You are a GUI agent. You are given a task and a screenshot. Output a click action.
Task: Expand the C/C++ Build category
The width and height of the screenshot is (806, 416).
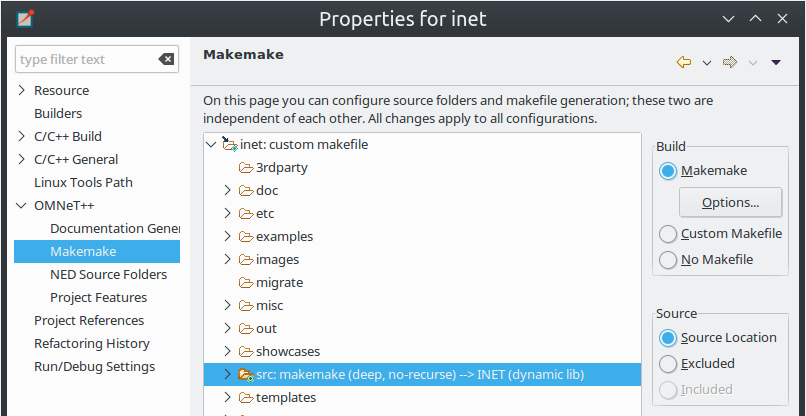coord(21,136)
